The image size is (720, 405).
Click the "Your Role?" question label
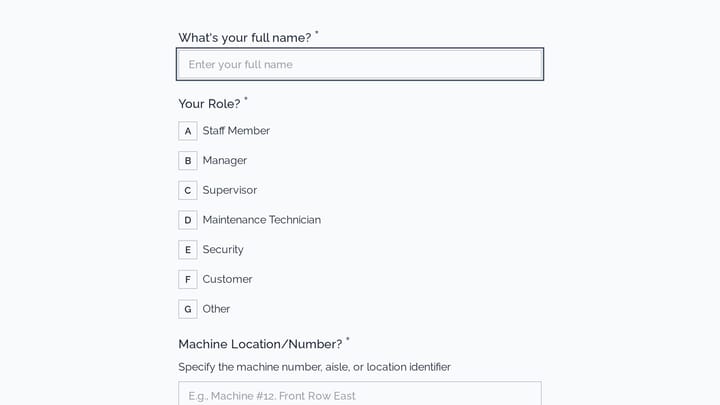(x=209, y=104)
